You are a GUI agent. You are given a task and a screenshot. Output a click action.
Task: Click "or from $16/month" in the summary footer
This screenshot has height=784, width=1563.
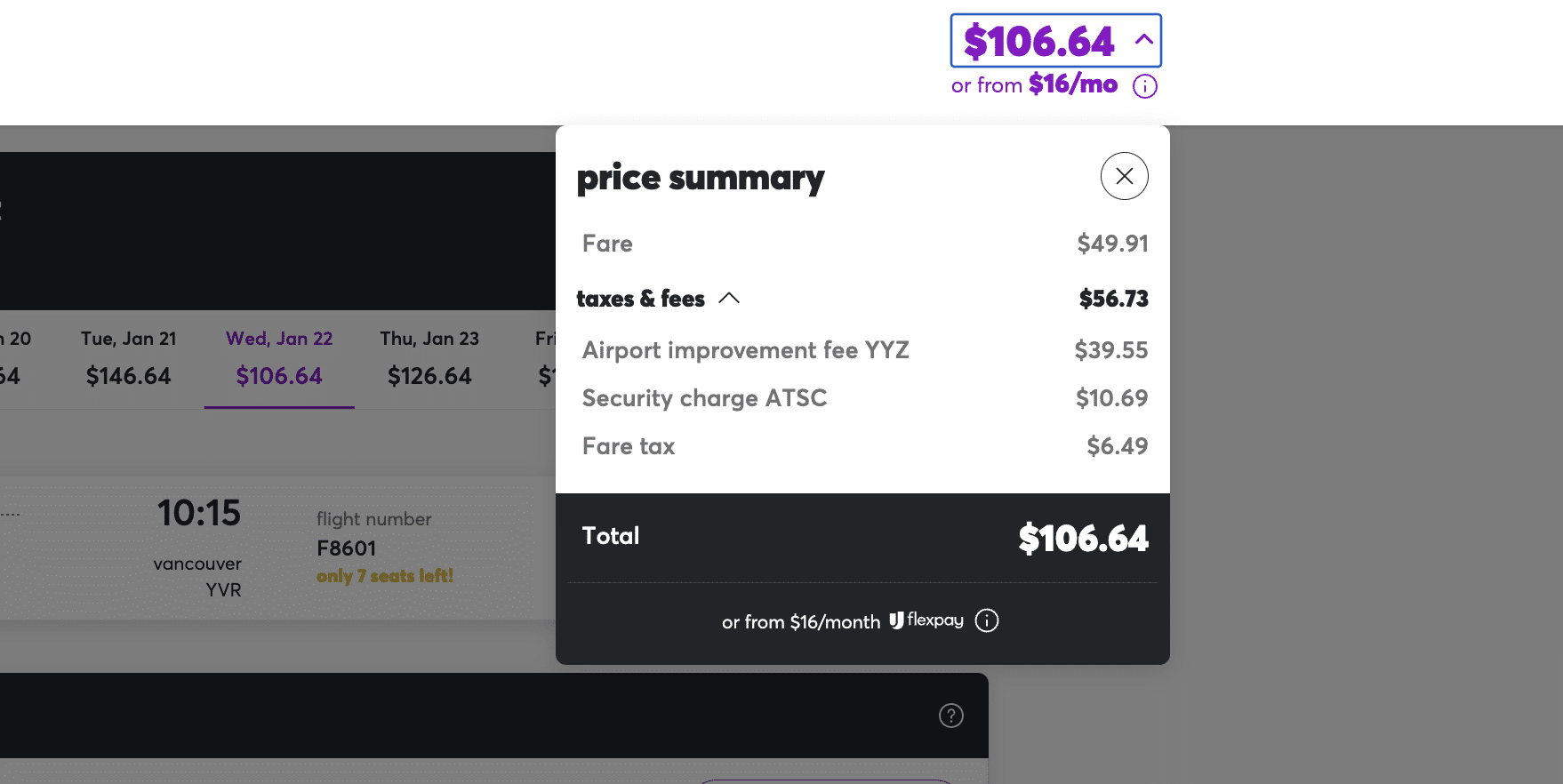coord(800,622)
